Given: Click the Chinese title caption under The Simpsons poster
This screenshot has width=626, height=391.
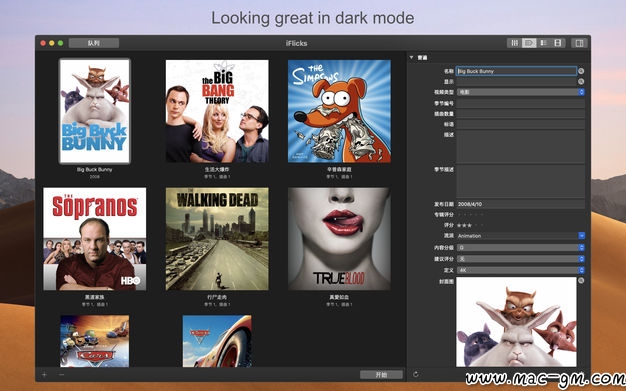Looking at the screenshot, I should (339, 169).
